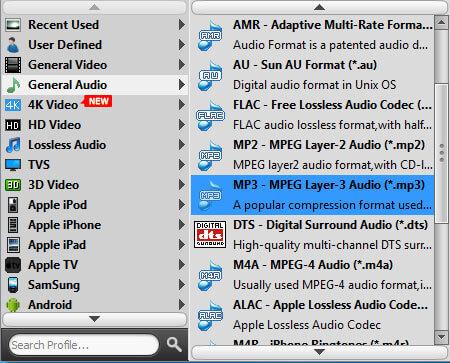Click 'High-quality multi-channel DTS surr...' text
The height and width of the screenshot is (363, 450).
click(x=332, y=245)
